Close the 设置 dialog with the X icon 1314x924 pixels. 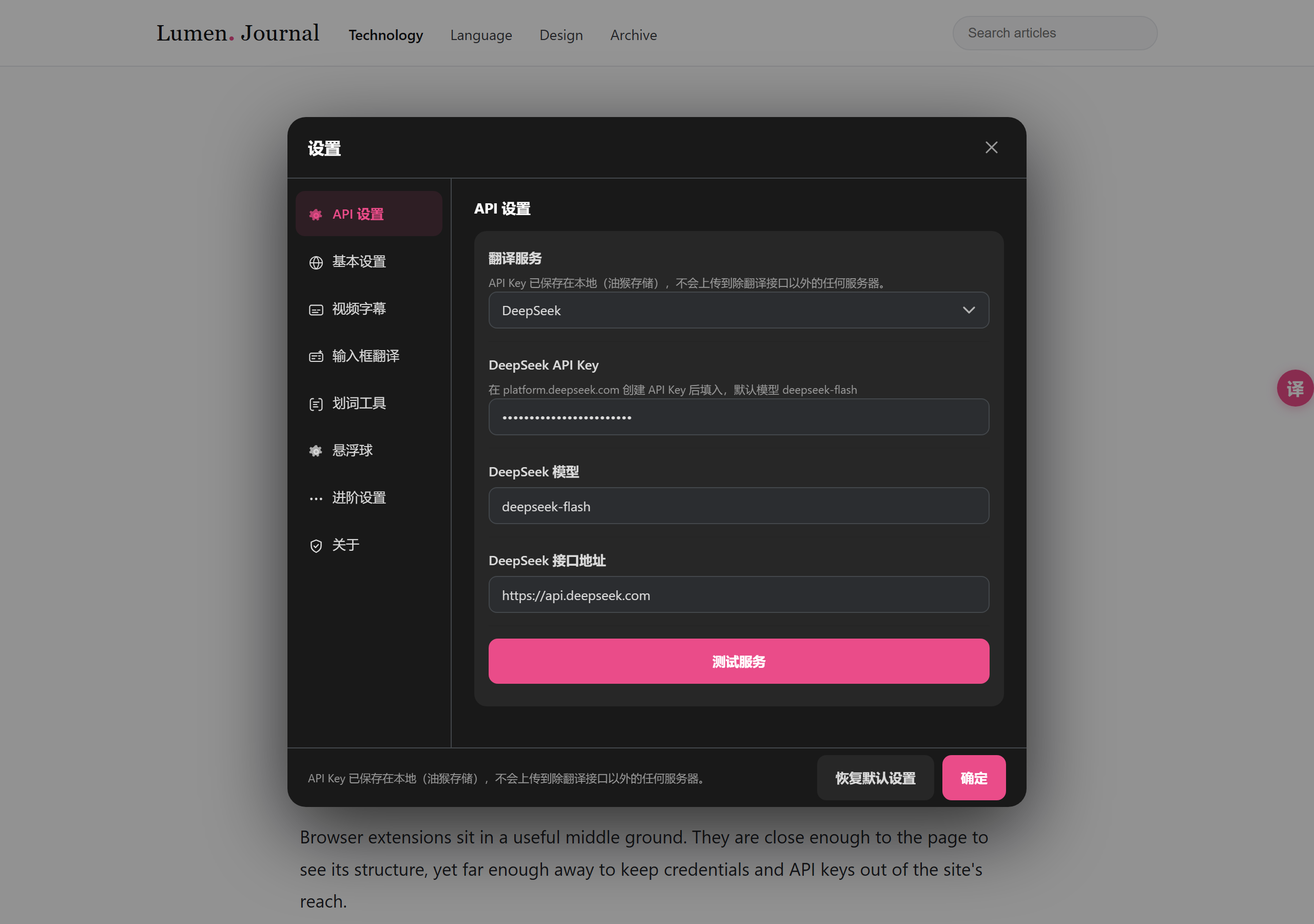[x=991, y=148]
